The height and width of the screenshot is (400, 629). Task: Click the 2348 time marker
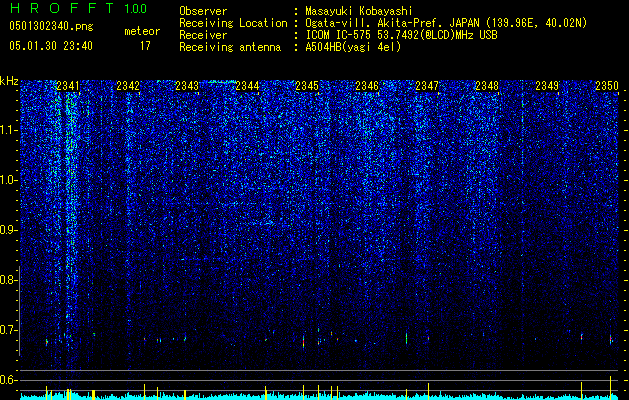pyautogui.click(x=487, y=86)
